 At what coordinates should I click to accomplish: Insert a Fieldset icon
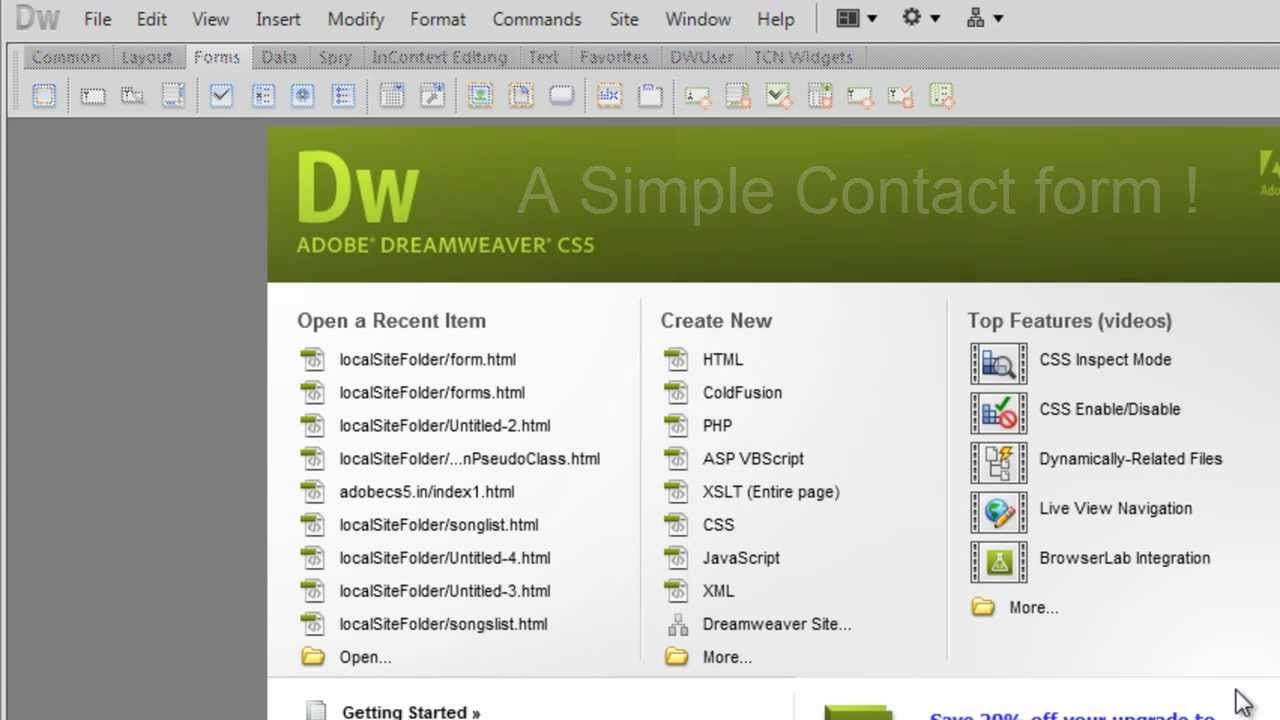pyautogui.click(x=651, y=96)
